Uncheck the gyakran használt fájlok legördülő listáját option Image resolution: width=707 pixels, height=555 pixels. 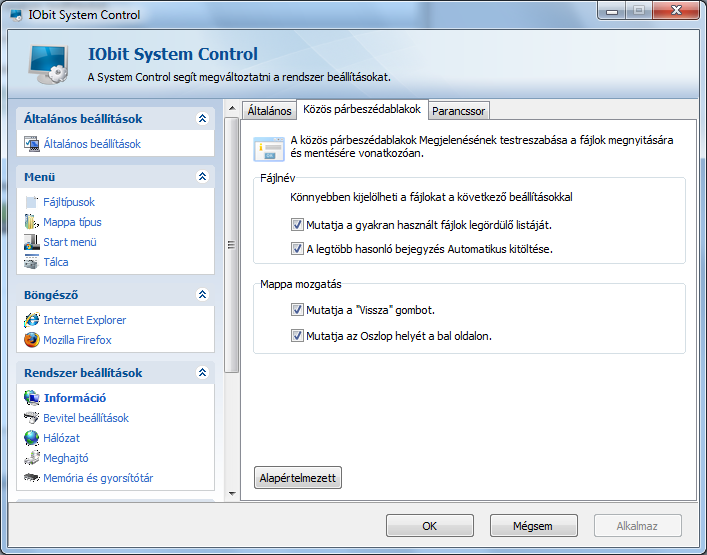click(x=297, y=225)
